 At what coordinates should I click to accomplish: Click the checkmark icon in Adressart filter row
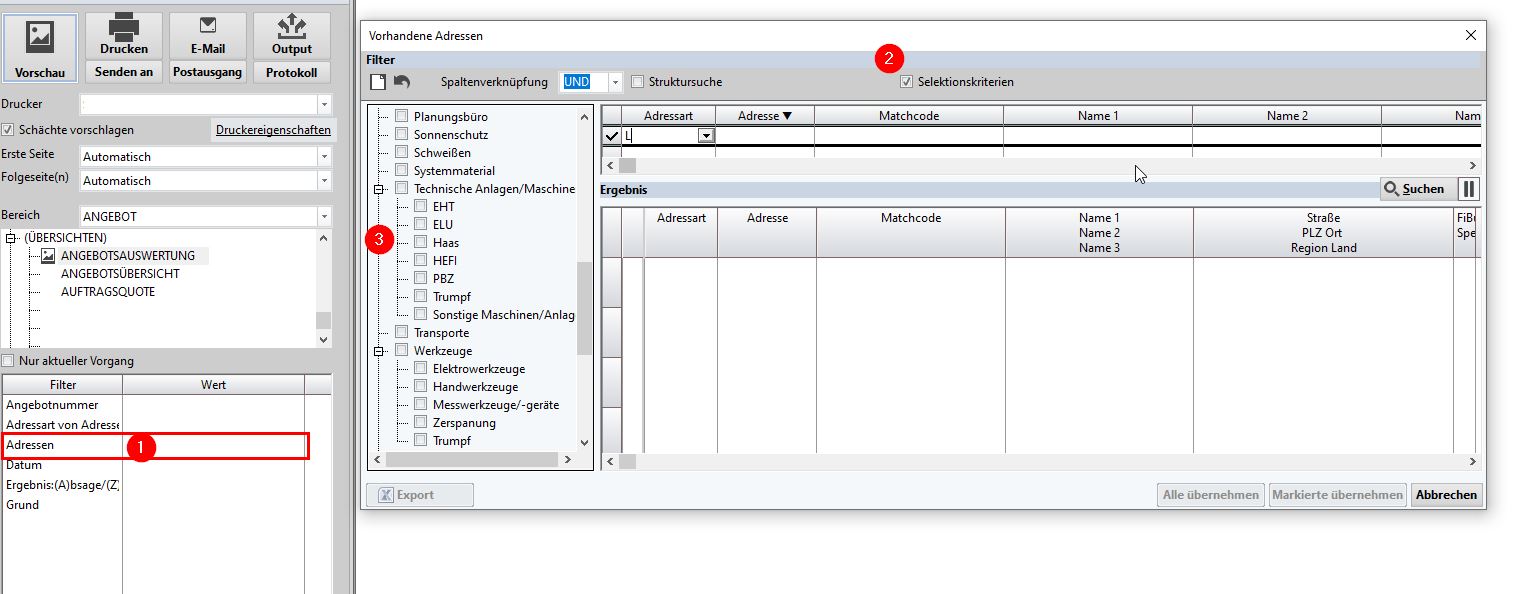tap(611, 136)
